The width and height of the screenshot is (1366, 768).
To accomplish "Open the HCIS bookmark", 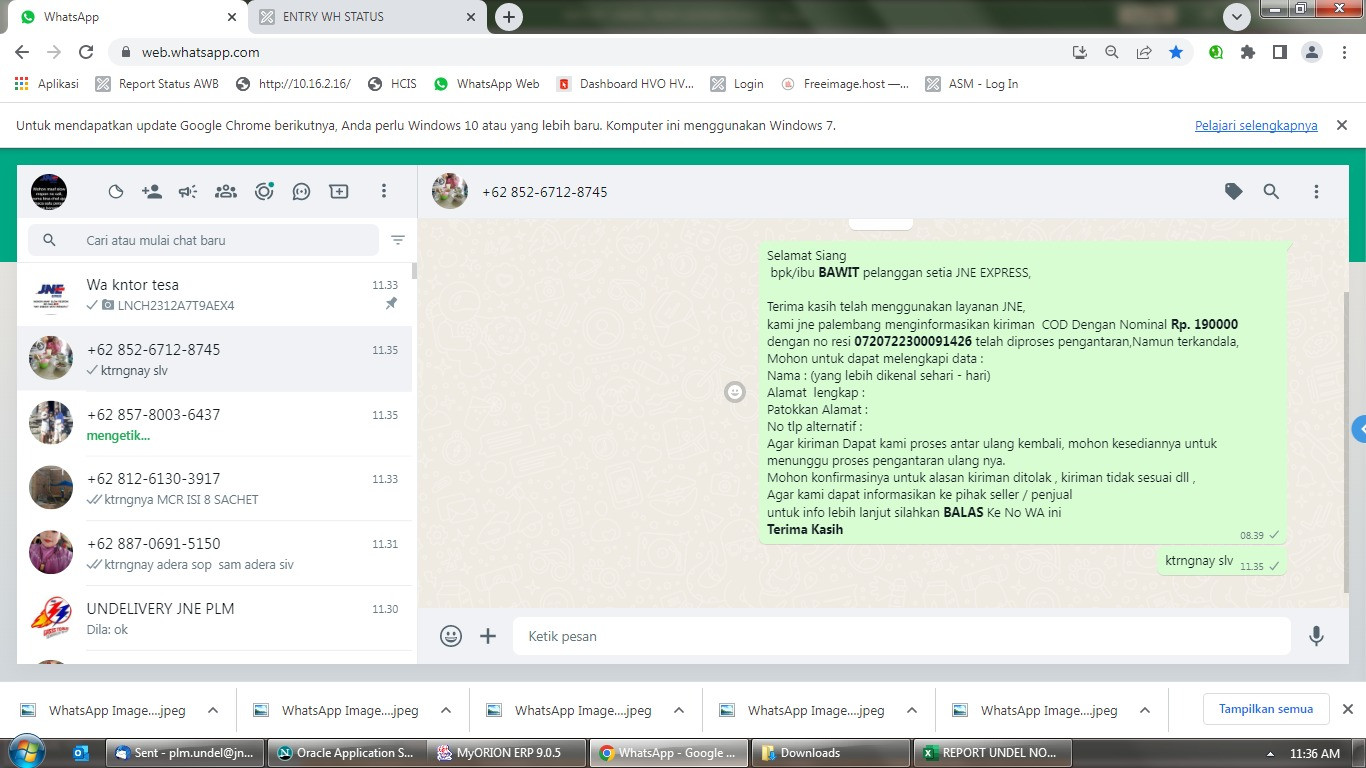I will 393,84.
